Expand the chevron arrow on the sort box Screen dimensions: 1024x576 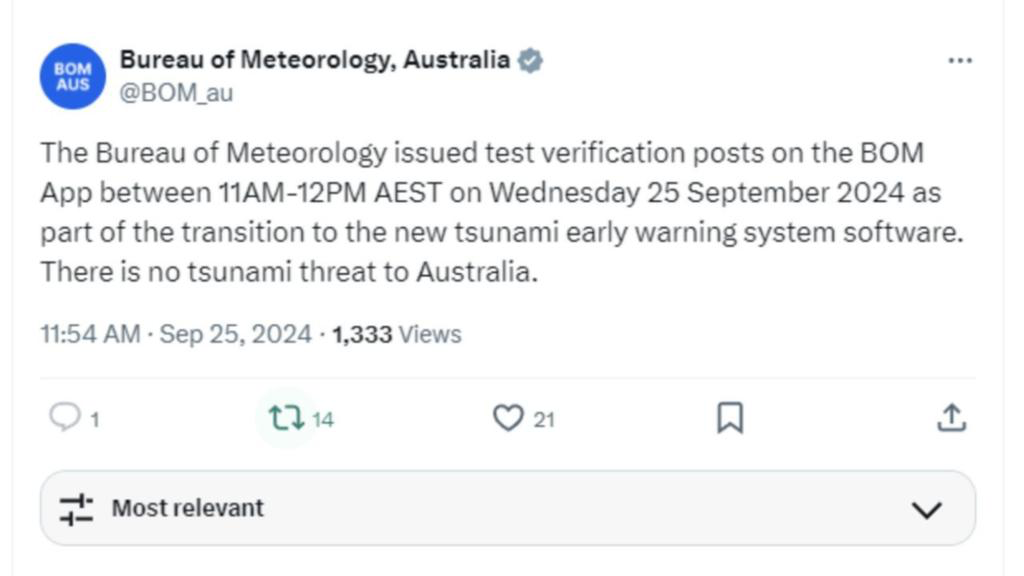point(927,510)
